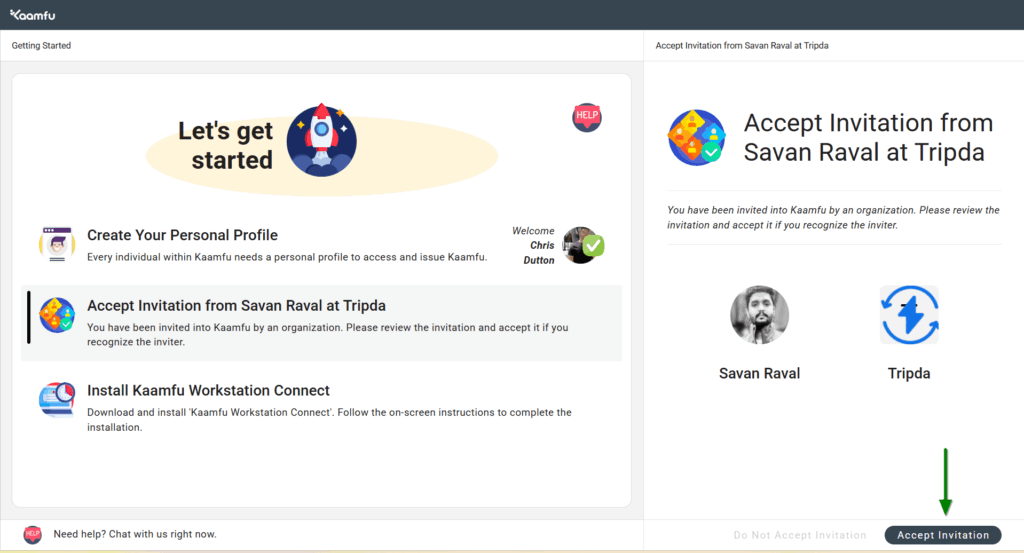Image resolution: width=1024 pixels, height=553 pixels.
Task: Click the green checkmark on Chris Dutton's avatar
Action: click(593, 245)
